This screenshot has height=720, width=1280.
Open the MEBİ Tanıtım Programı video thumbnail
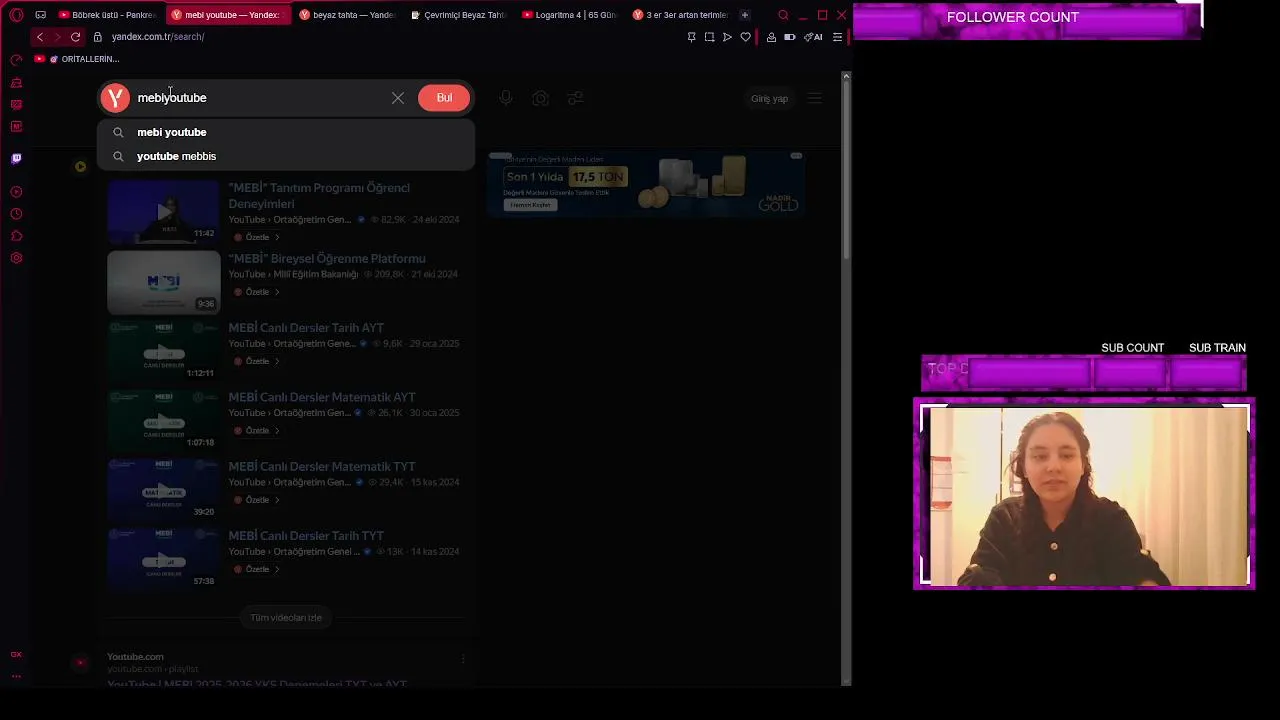coord(163,212)
